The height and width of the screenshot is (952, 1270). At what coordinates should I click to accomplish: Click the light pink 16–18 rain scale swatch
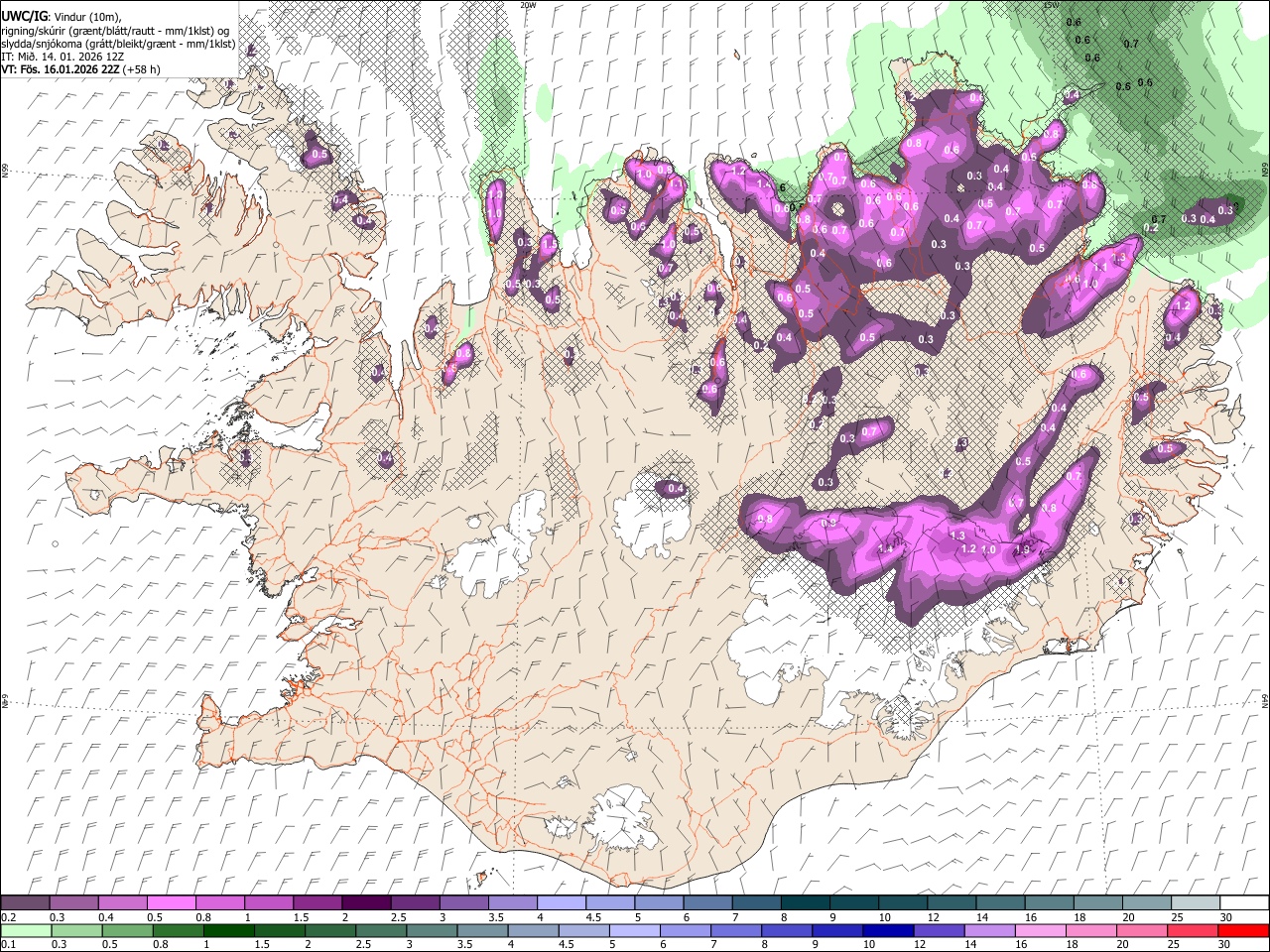click(1041, 930)
